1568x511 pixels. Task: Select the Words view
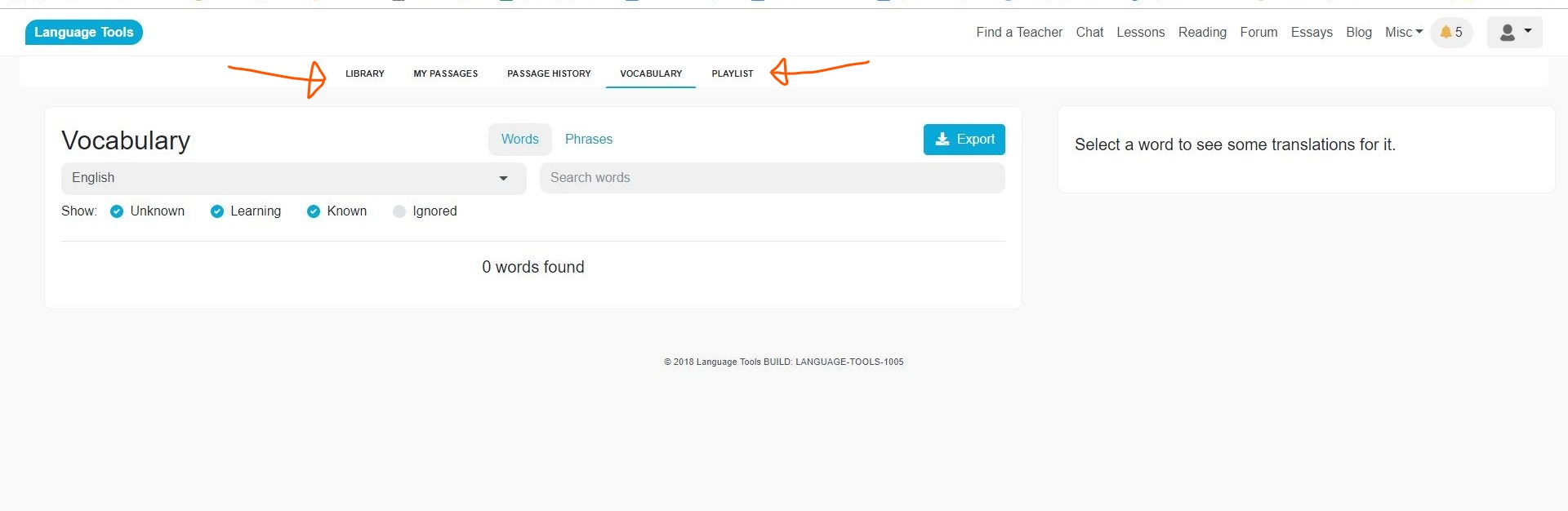tap(519, 140)
